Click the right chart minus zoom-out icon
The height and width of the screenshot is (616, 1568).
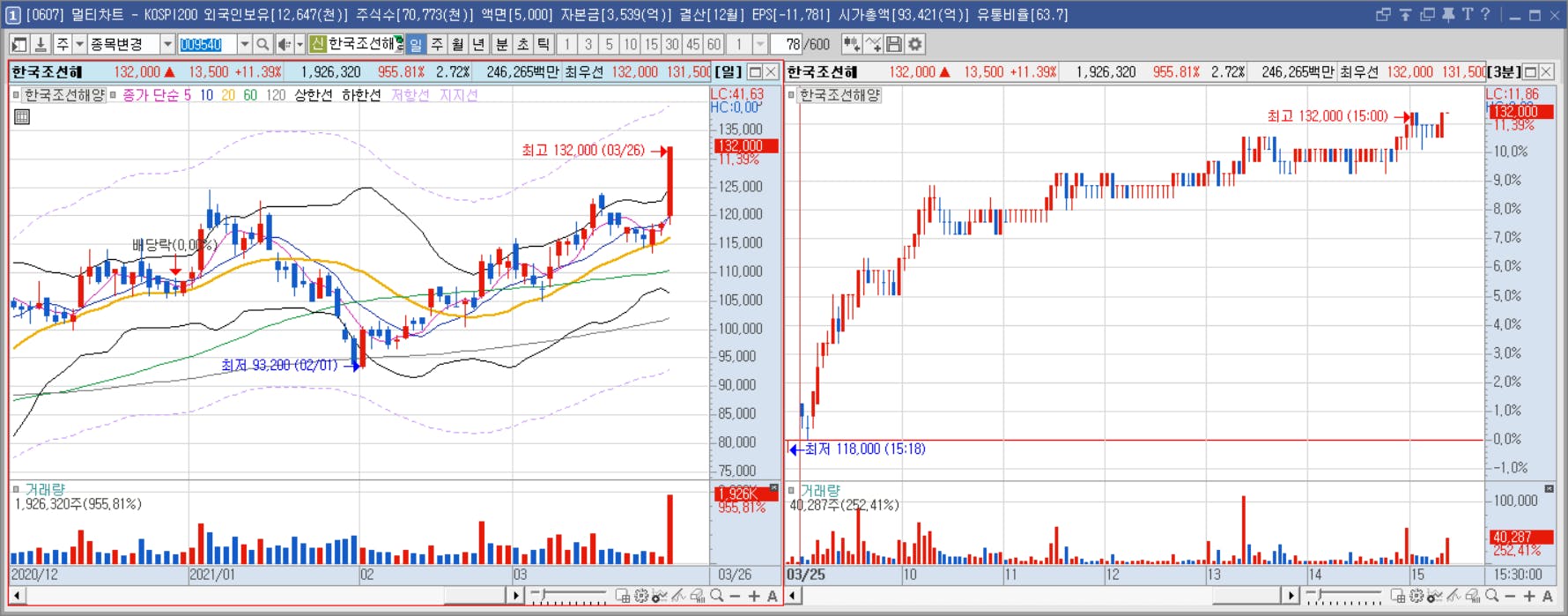(x=1511, y=597)
